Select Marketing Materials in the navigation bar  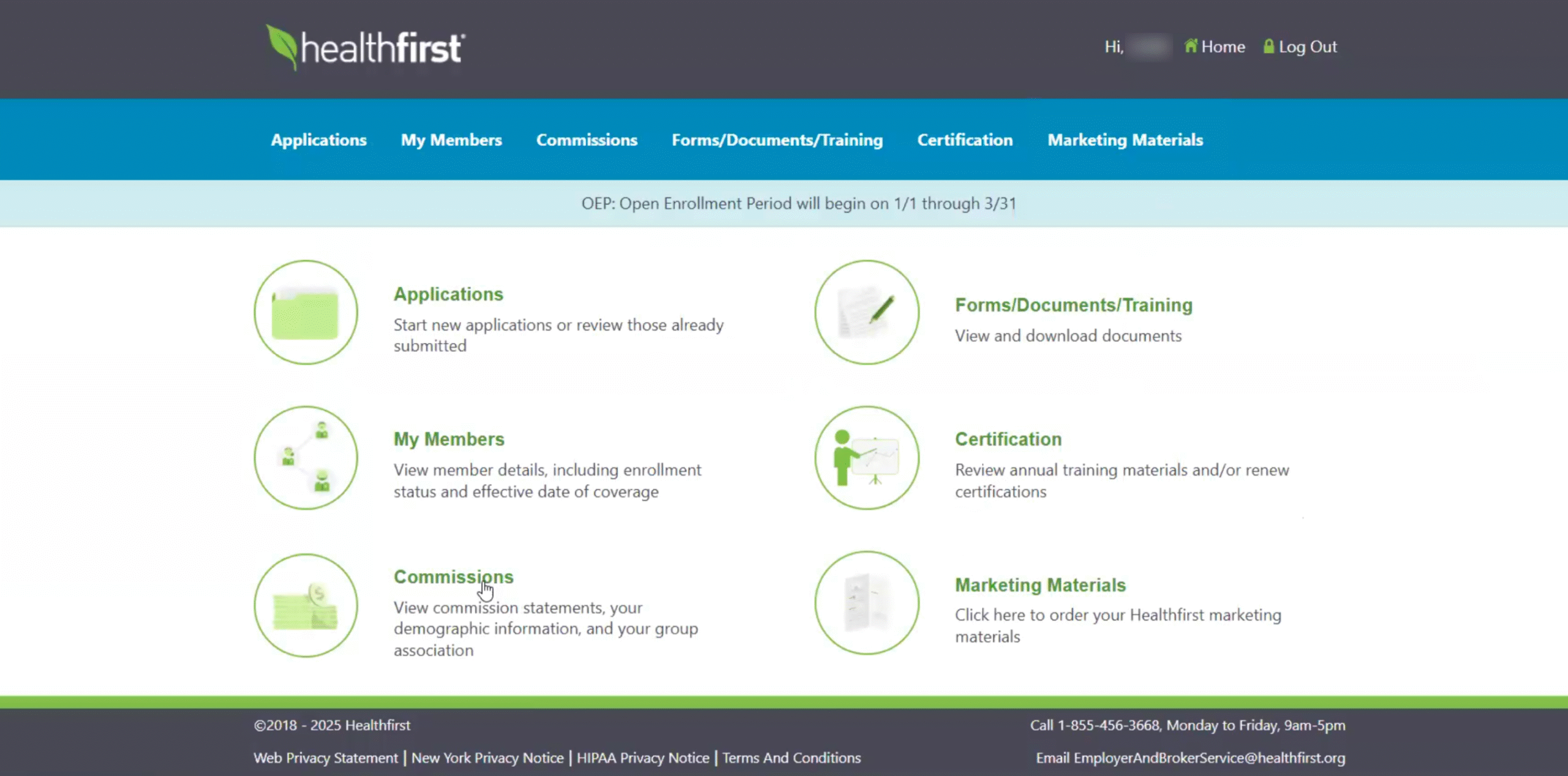coord(1125,140)
